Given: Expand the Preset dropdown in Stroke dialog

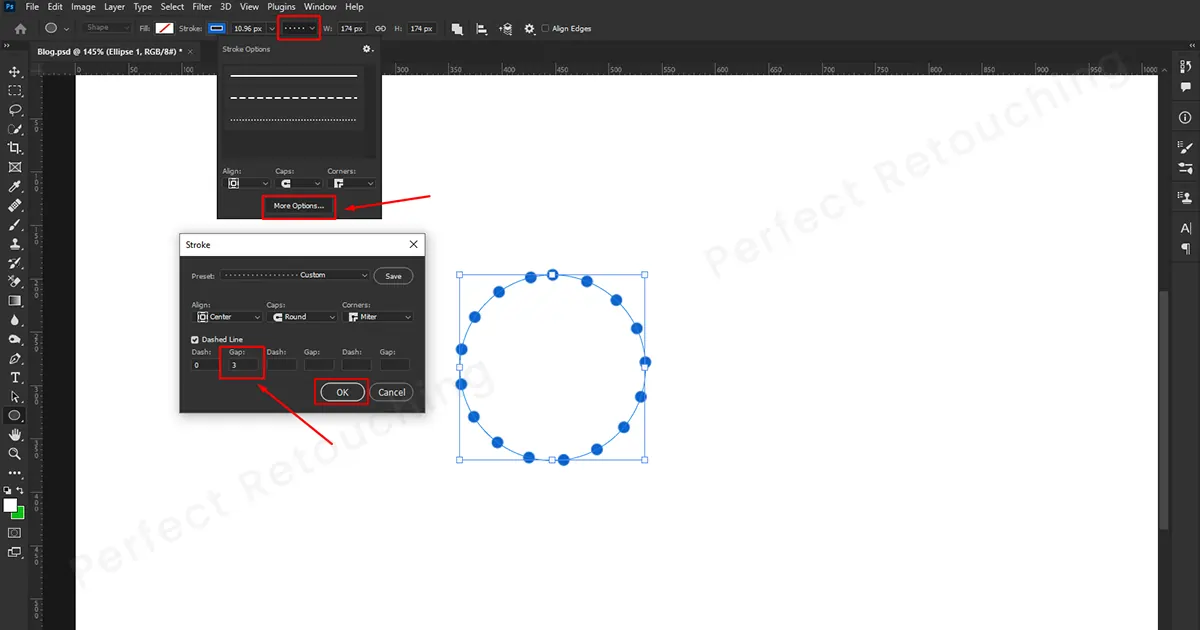Looking at the screenshot, I should pos(295,275).
